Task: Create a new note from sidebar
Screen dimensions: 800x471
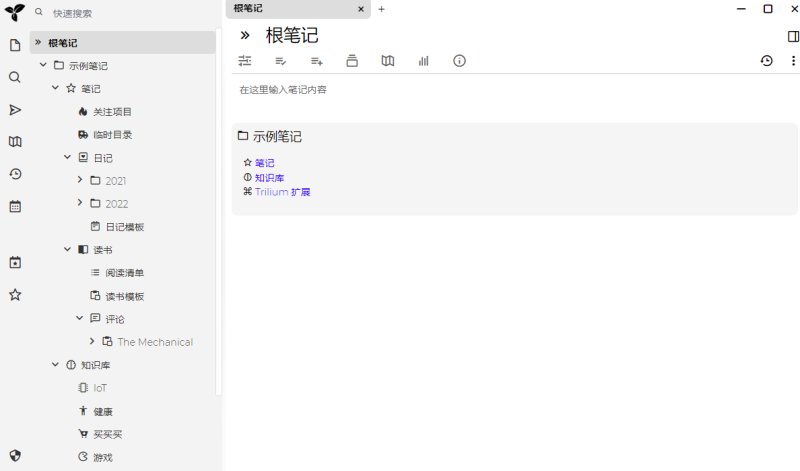Action: click(15, 45)
